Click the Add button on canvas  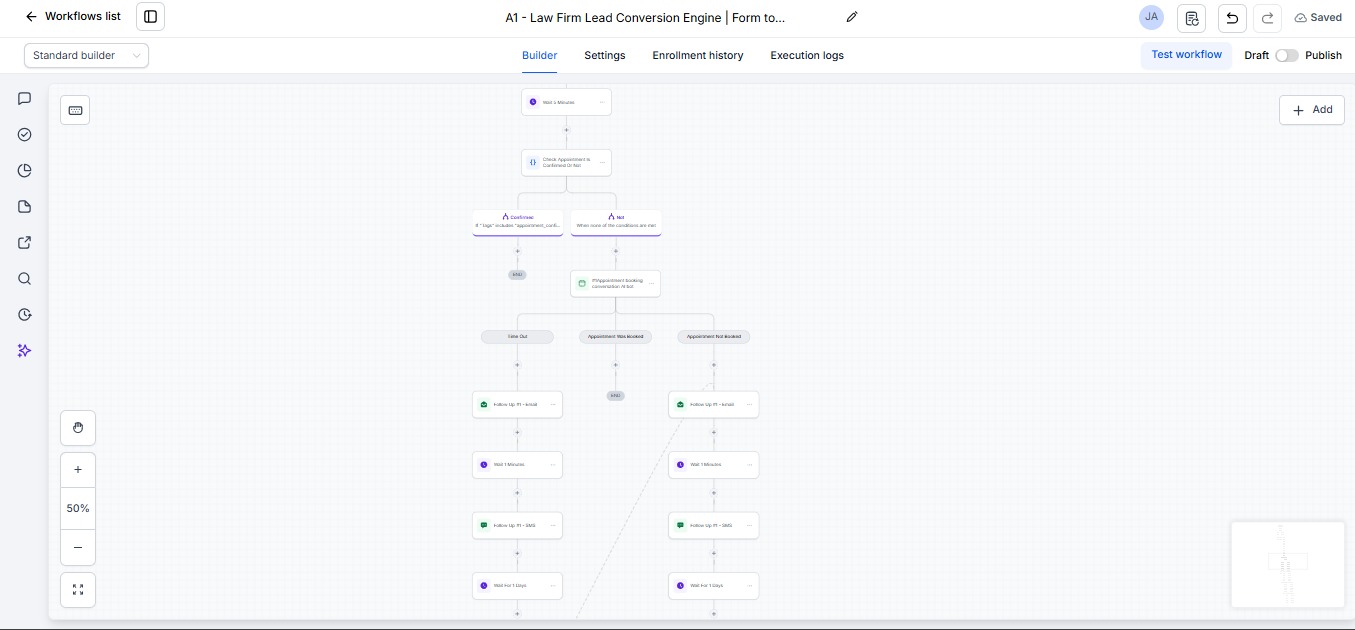click(x=1312, y=110)
